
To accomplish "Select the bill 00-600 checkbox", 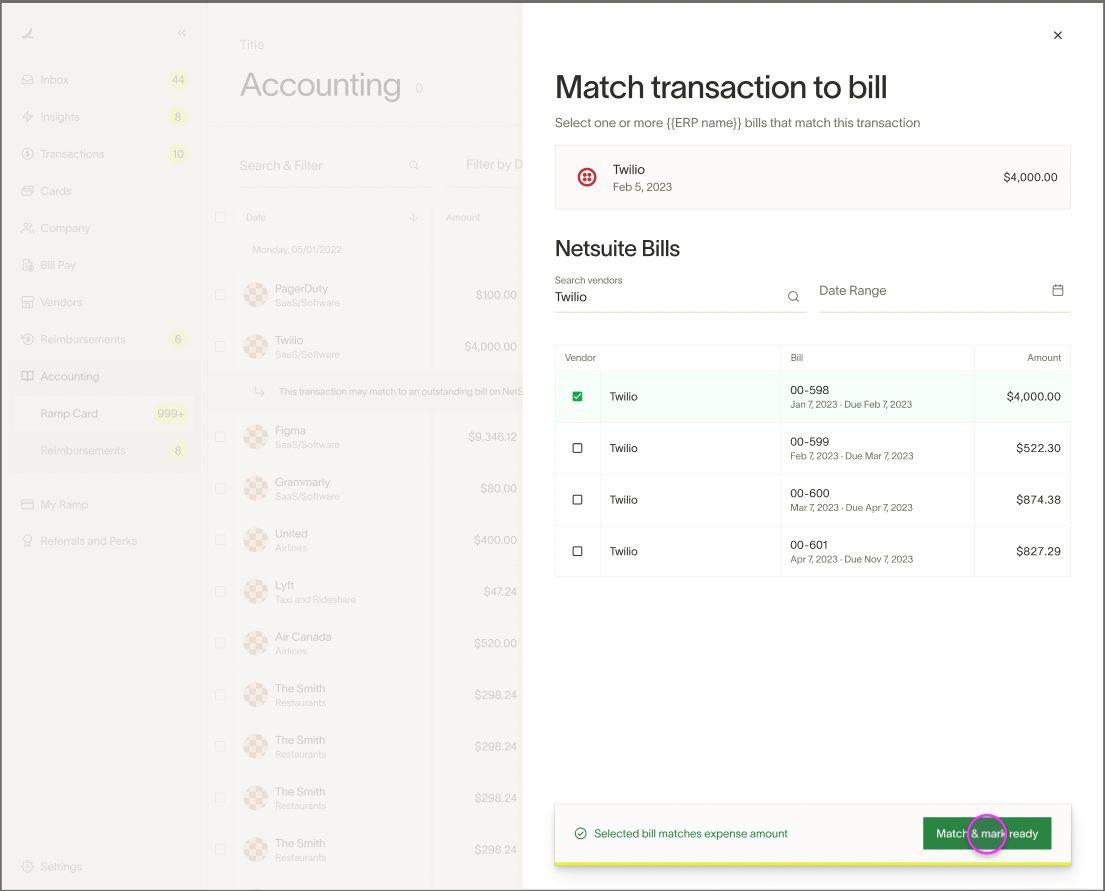I will (x=577, y=499).
